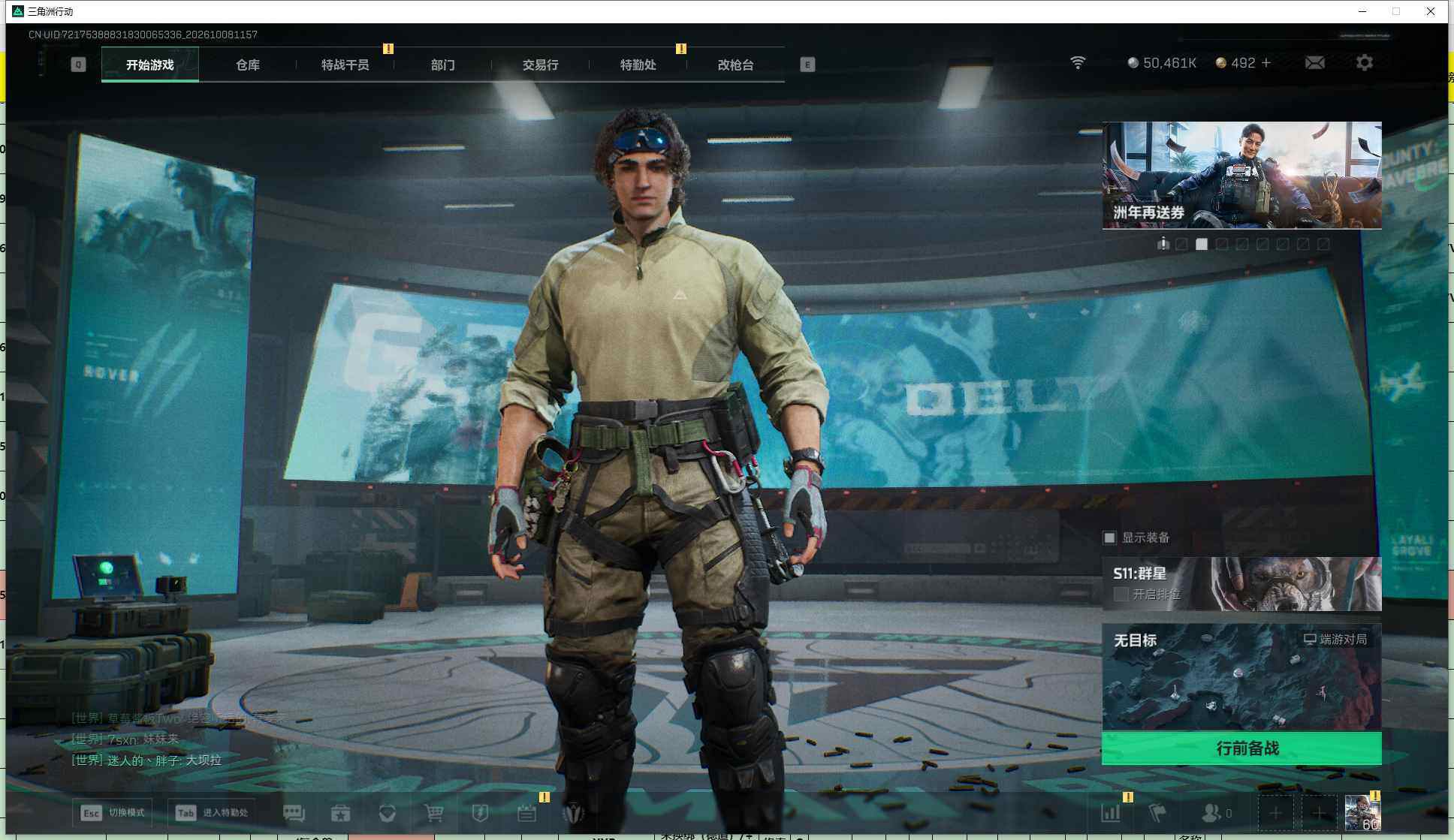The image size is (1454, 840).
Task: Enable the 开启排位 ranked checkbox
Action: [1121, 595]
